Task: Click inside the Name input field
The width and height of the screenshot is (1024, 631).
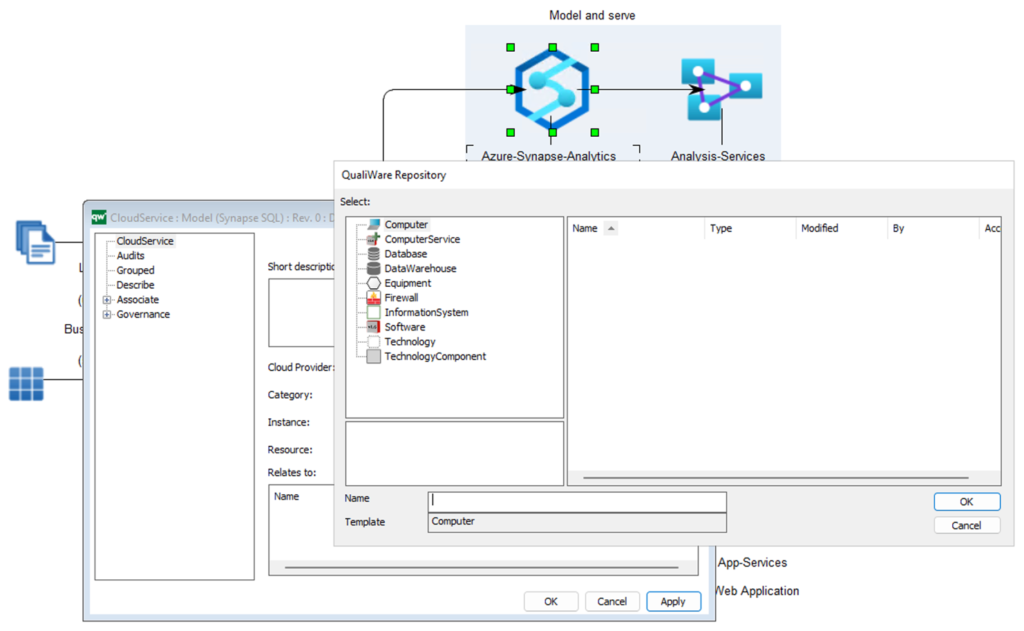Action: click(x=576, y=500)
